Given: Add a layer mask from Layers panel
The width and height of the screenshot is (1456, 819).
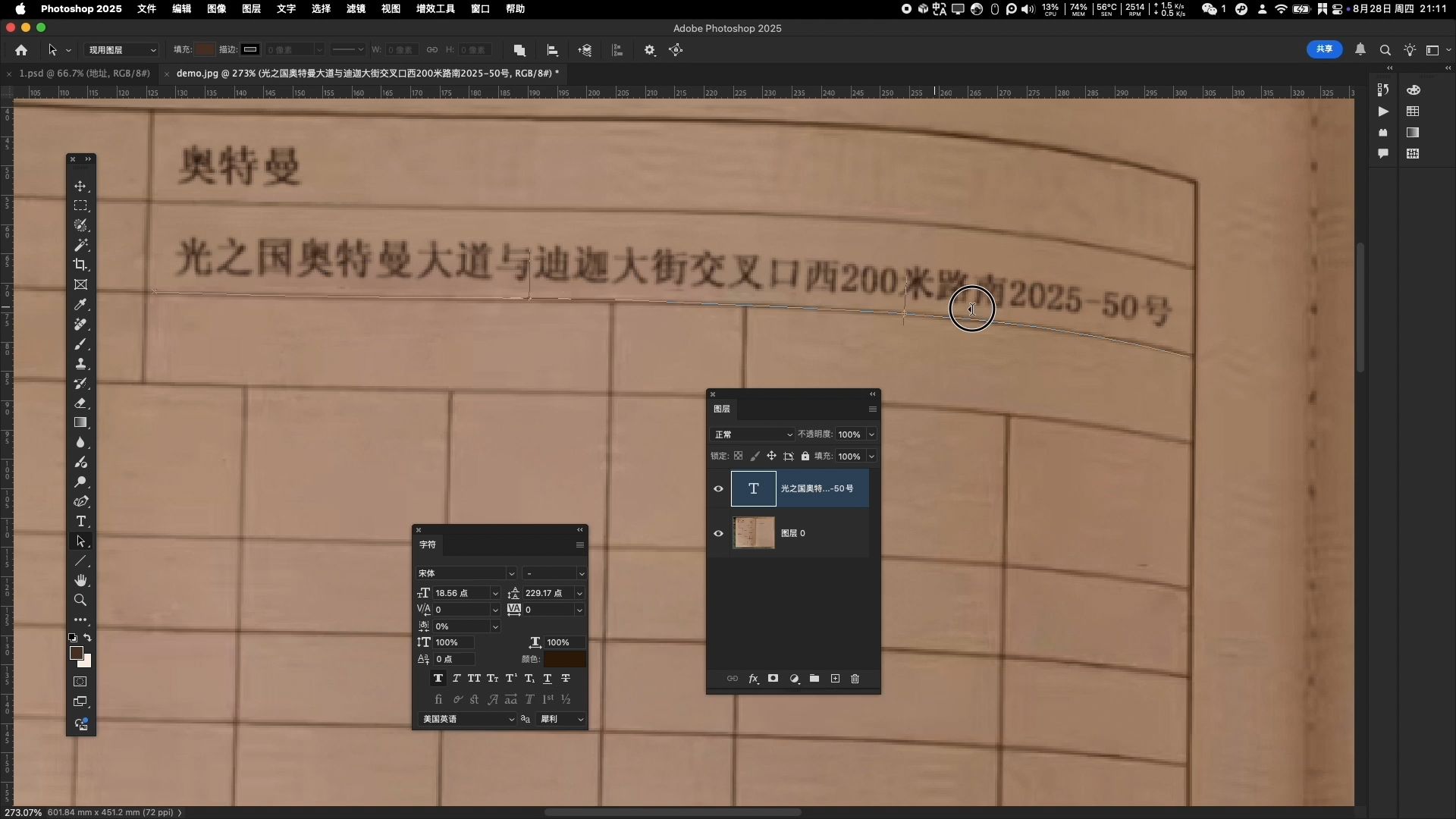Looking at the screenshot, I should [773, 679].
